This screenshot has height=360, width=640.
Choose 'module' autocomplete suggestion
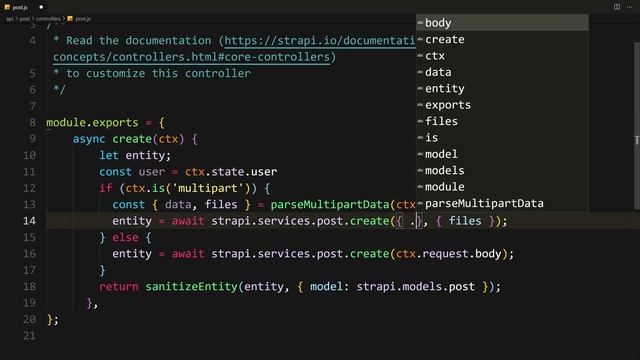click(502, 187)
